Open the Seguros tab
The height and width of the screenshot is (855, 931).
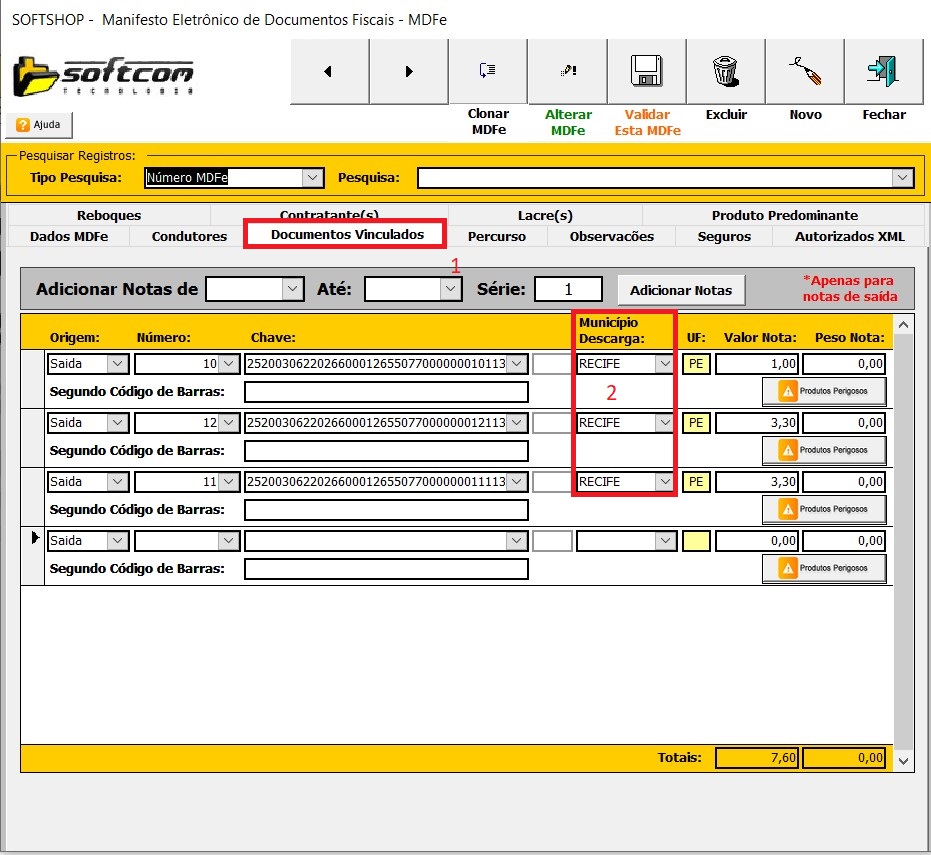724,237
